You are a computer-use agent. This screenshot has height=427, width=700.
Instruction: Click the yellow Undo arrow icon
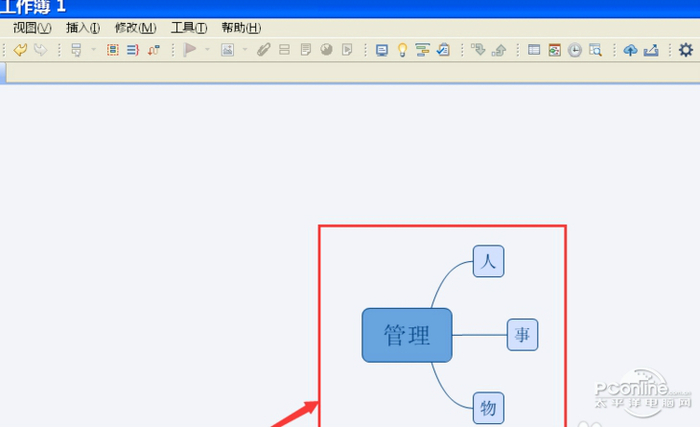20,50
